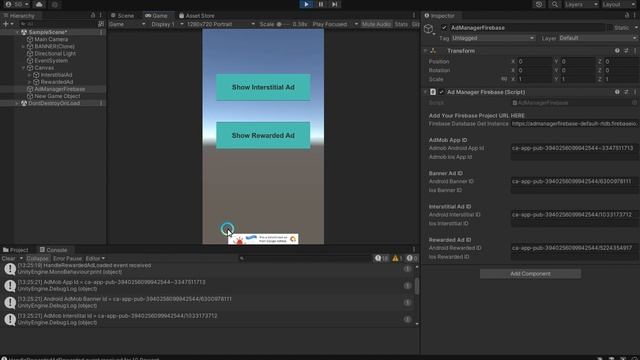This screenshot has height=360, width=640.
Task: Open the Asset Store tab
Action: click(x=196, y=16)
